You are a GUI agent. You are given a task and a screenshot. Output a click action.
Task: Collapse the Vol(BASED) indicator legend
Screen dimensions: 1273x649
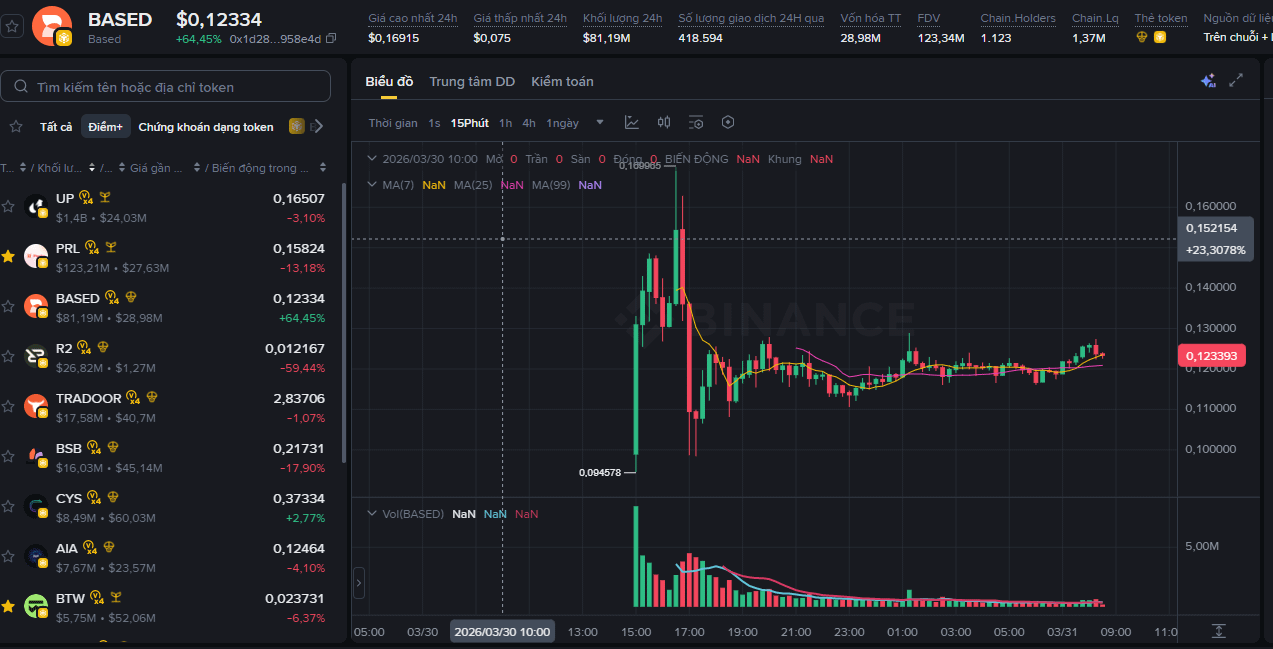(x=372, y=513)
